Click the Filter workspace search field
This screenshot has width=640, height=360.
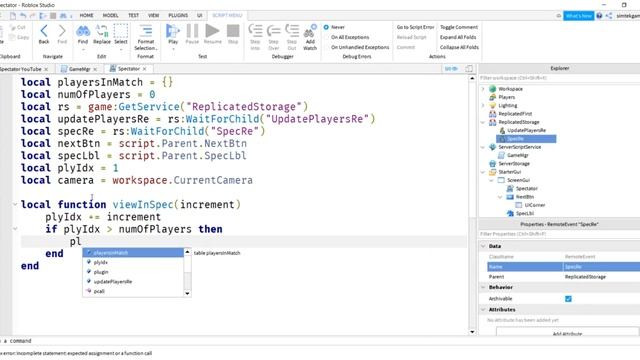[x=559, y=78]
